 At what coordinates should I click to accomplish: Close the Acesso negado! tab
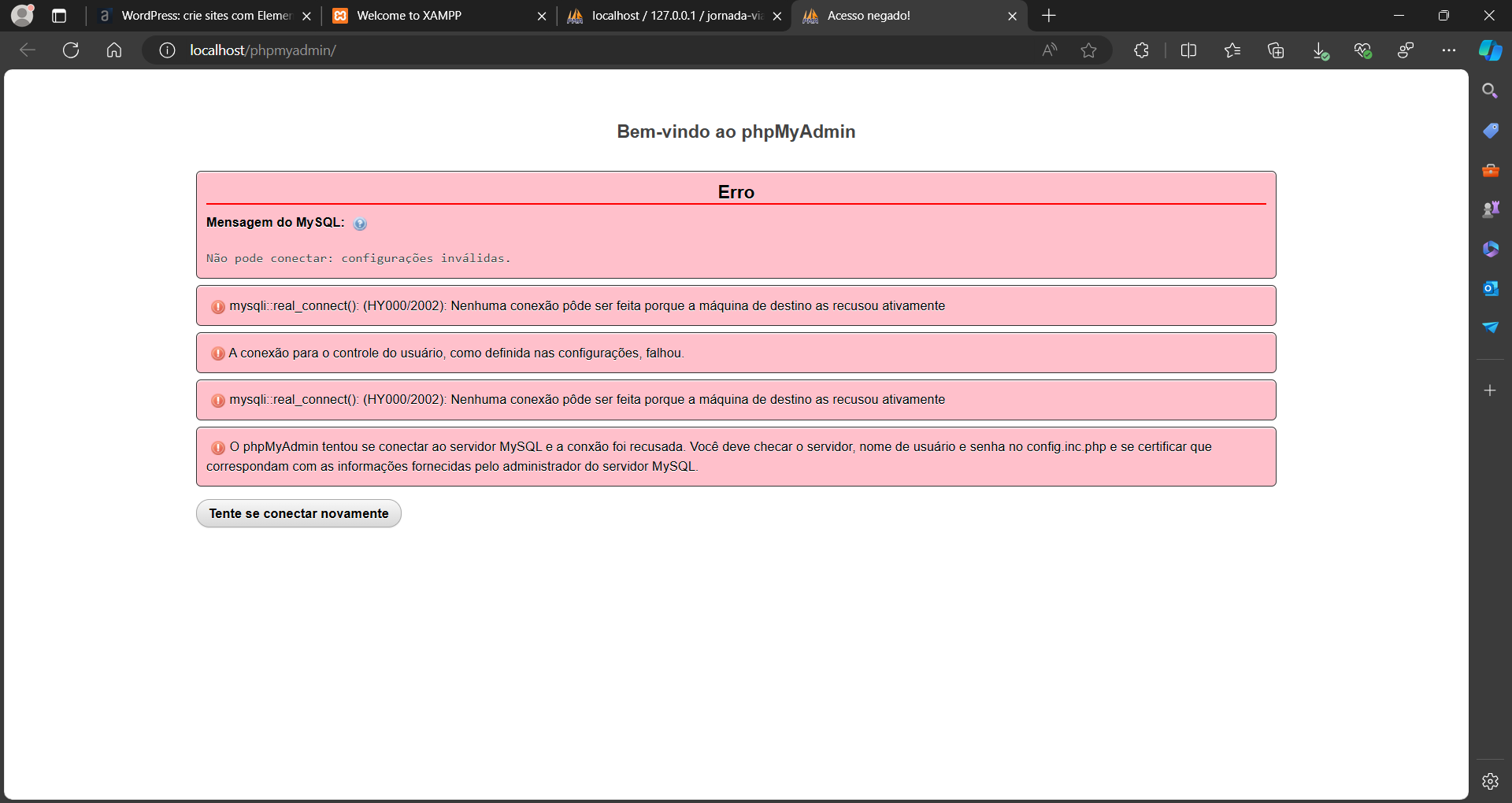1013,16
